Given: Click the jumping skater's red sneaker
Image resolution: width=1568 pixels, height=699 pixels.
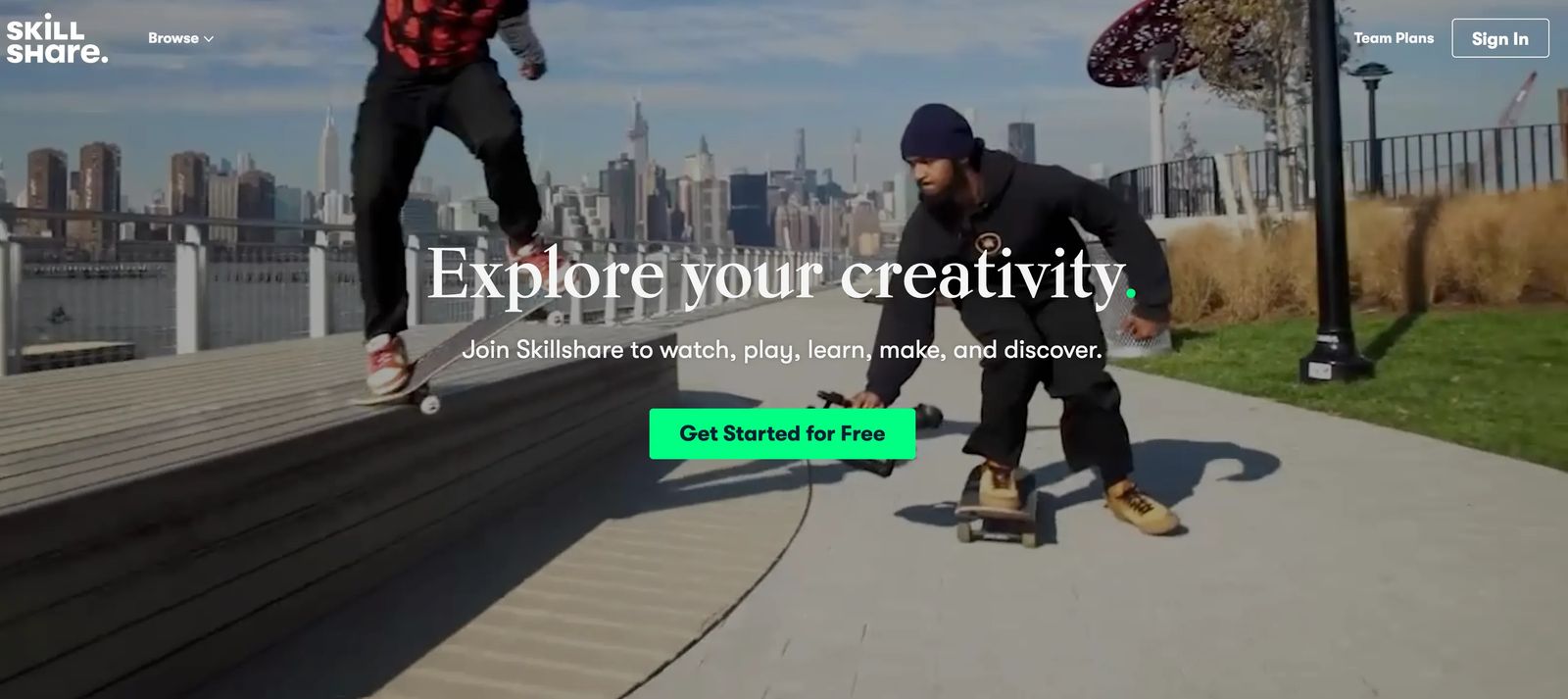Looking at the screenshot, I should [387, 363].
